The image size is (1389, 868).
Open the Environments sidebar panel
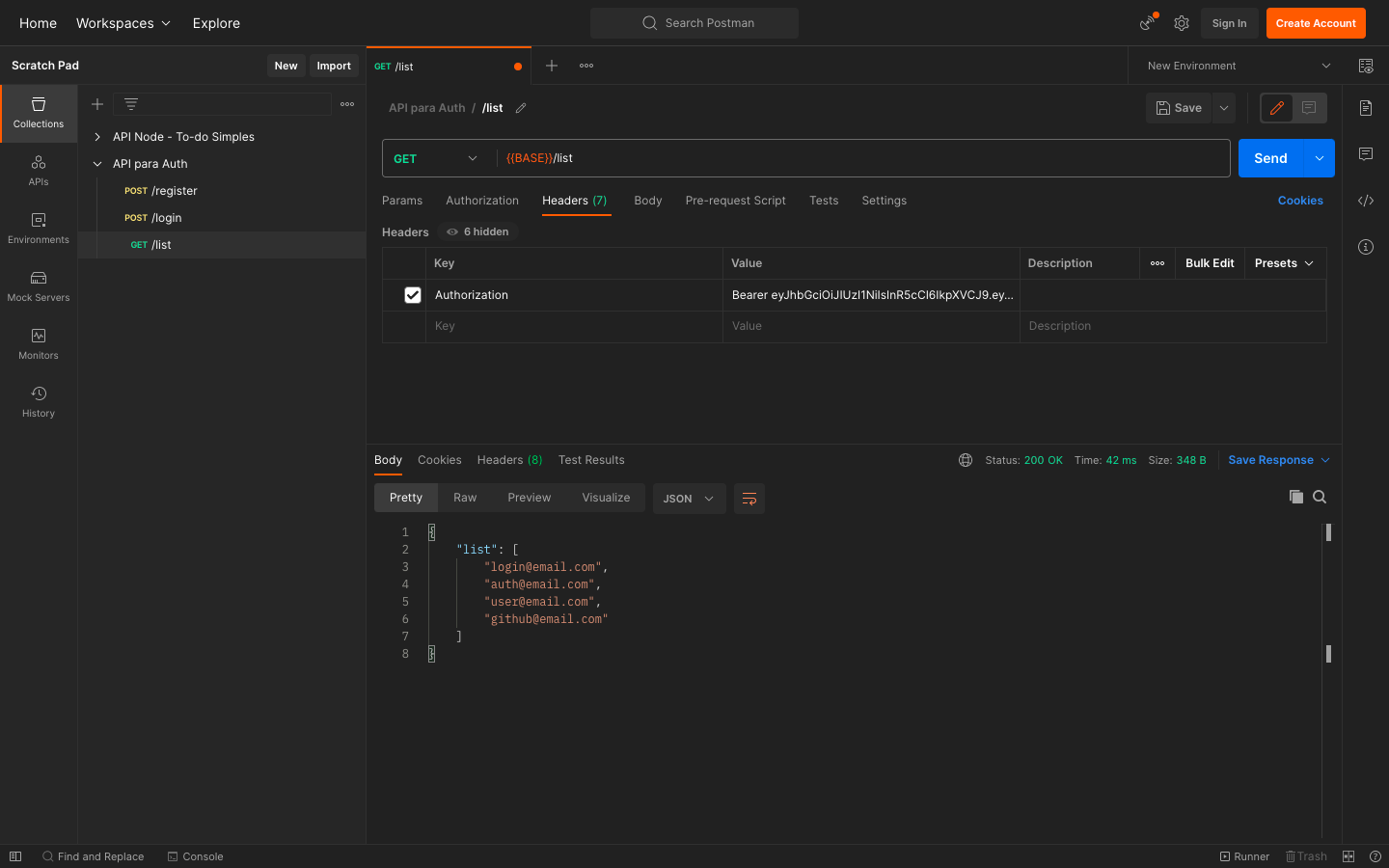click(x=39, y=229)
